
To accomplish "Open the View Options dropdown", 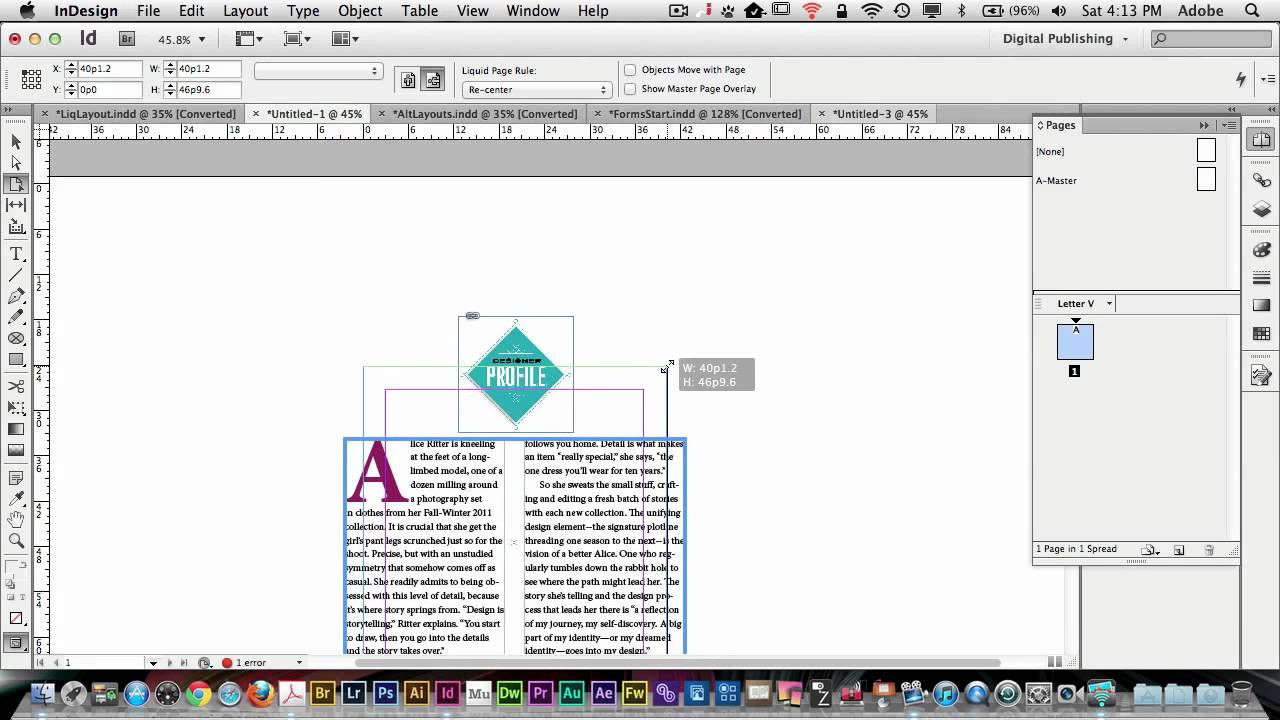I will [x=250, y=39].
